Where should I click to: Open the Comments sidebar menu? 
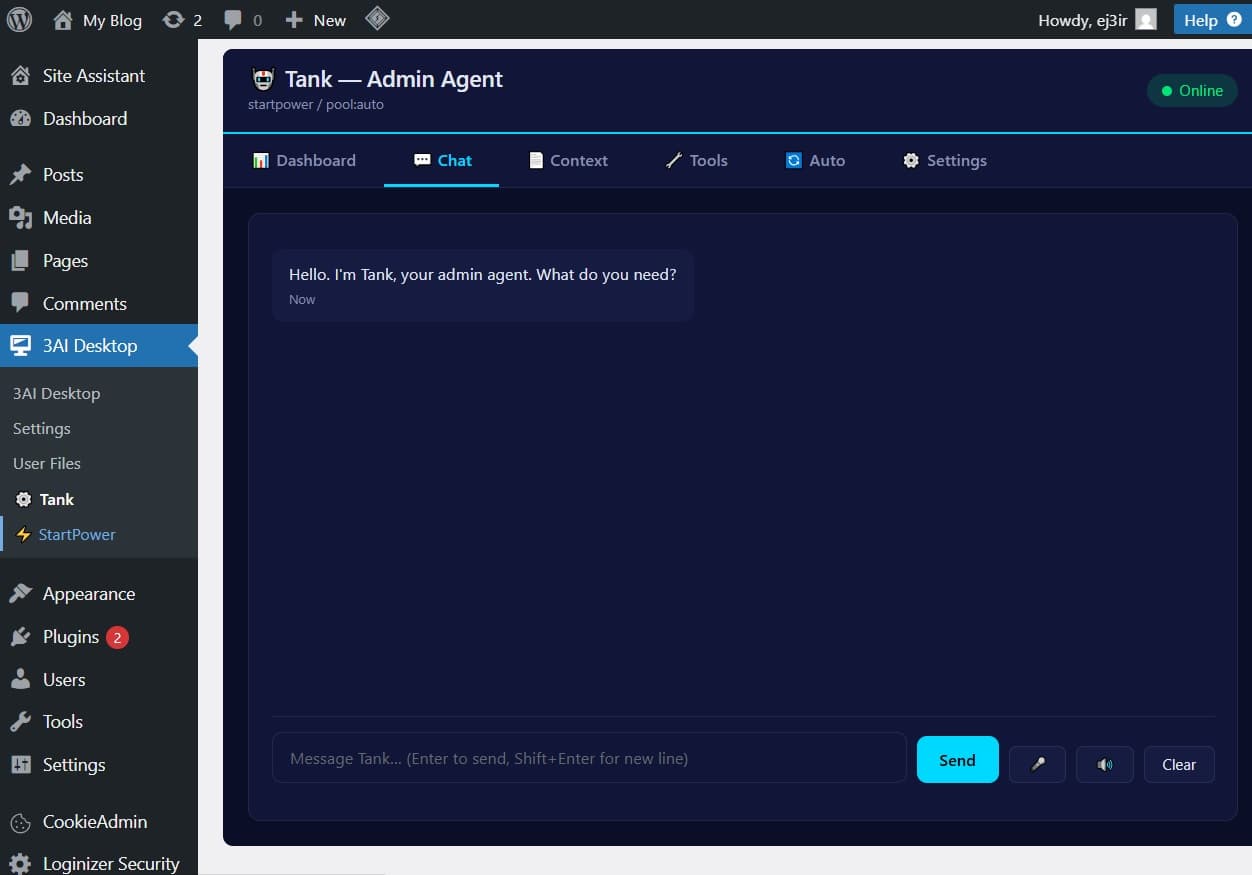point(99,304)
